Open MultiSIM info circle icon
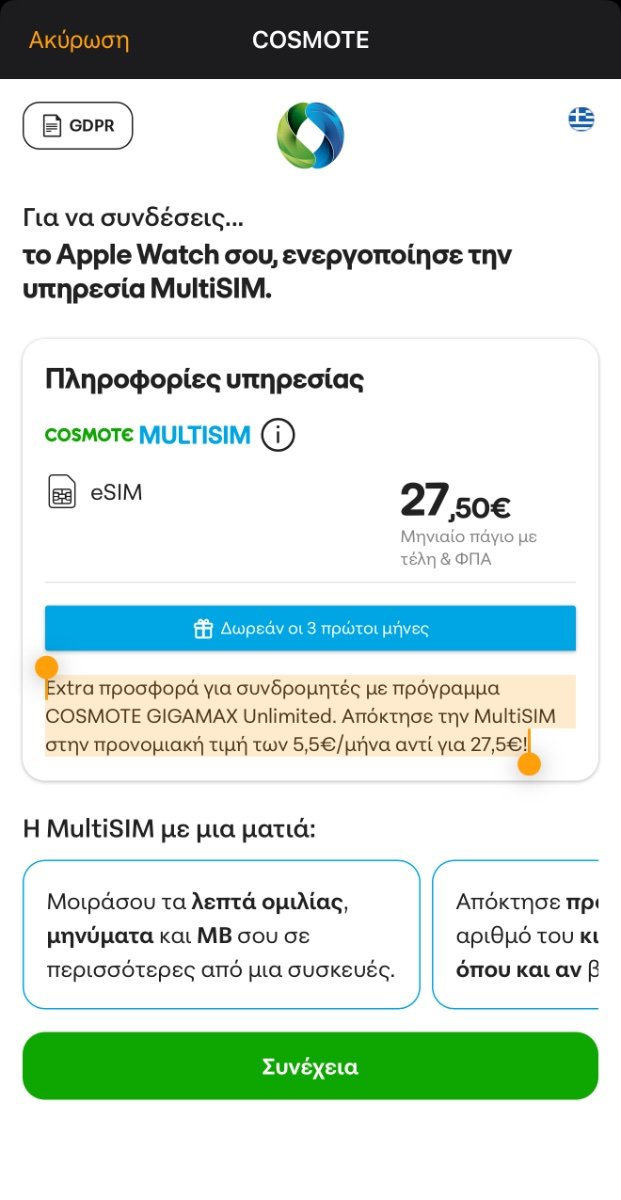621x1200 pixels. (x=278, y=435)
